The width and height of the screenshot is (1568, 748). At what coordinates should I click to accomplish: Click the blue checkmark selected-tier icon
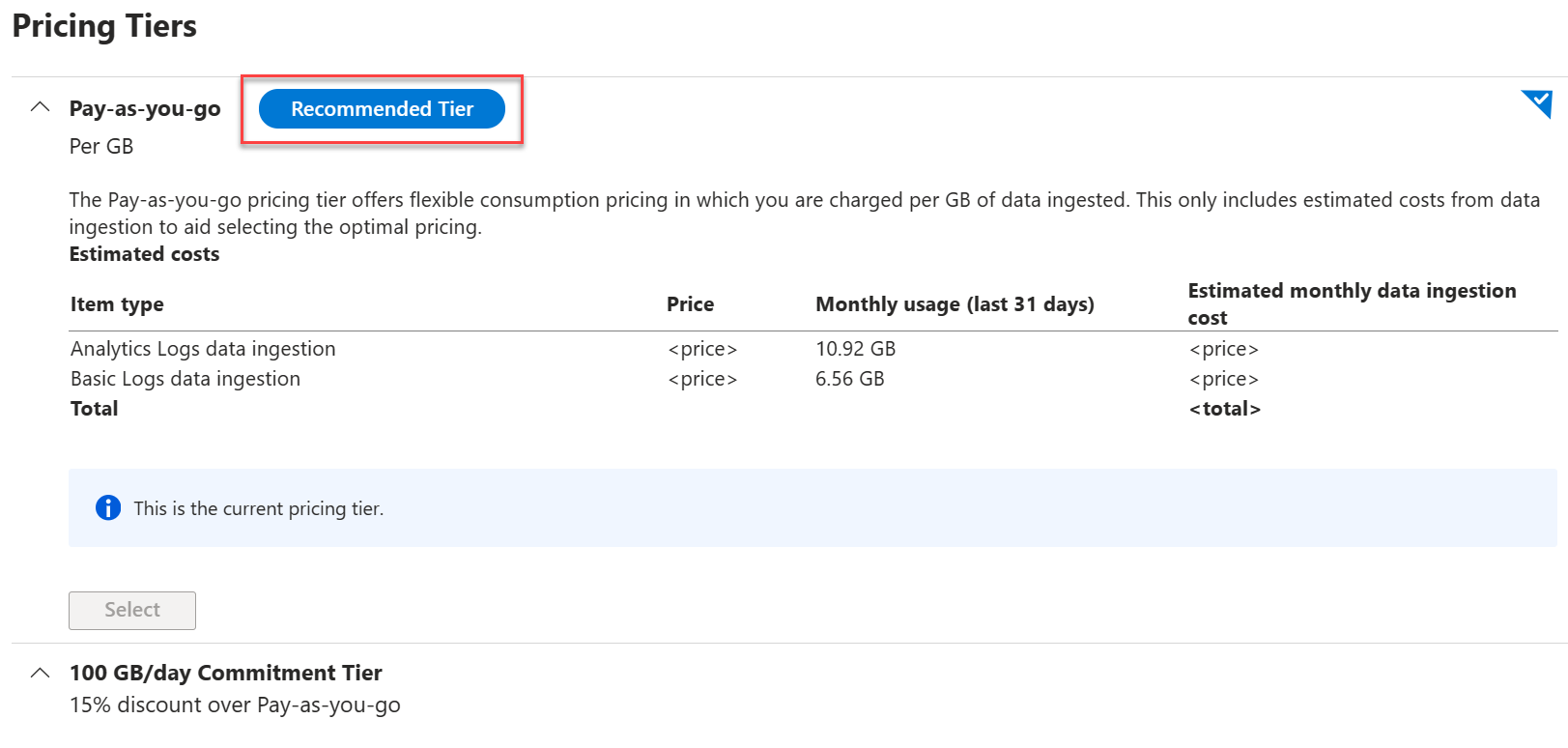click(x=1538, y=102)
